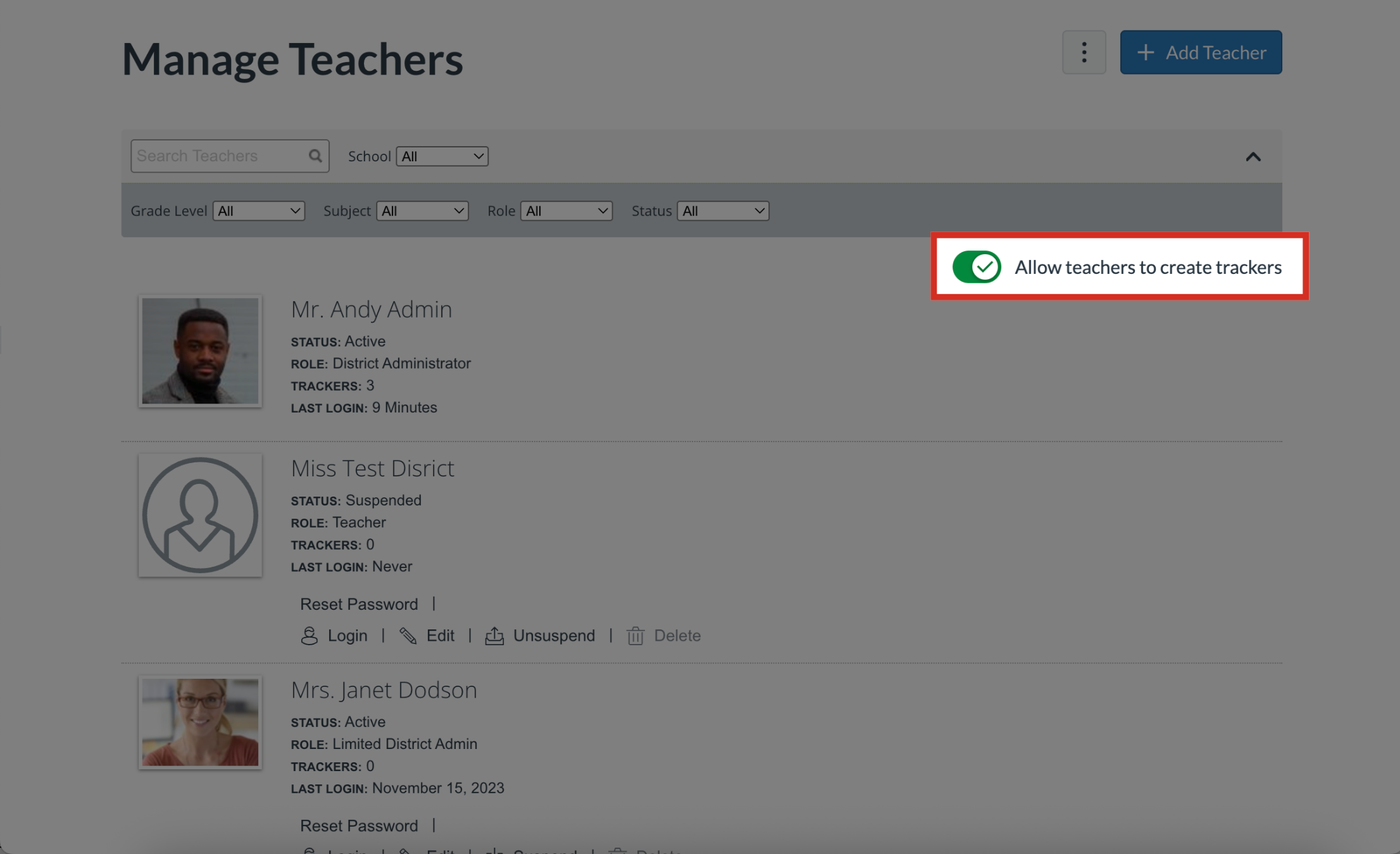Collapse the filter panel with chevron
This screenshot has height=854, width=1400.
(x=1253, y=157)
